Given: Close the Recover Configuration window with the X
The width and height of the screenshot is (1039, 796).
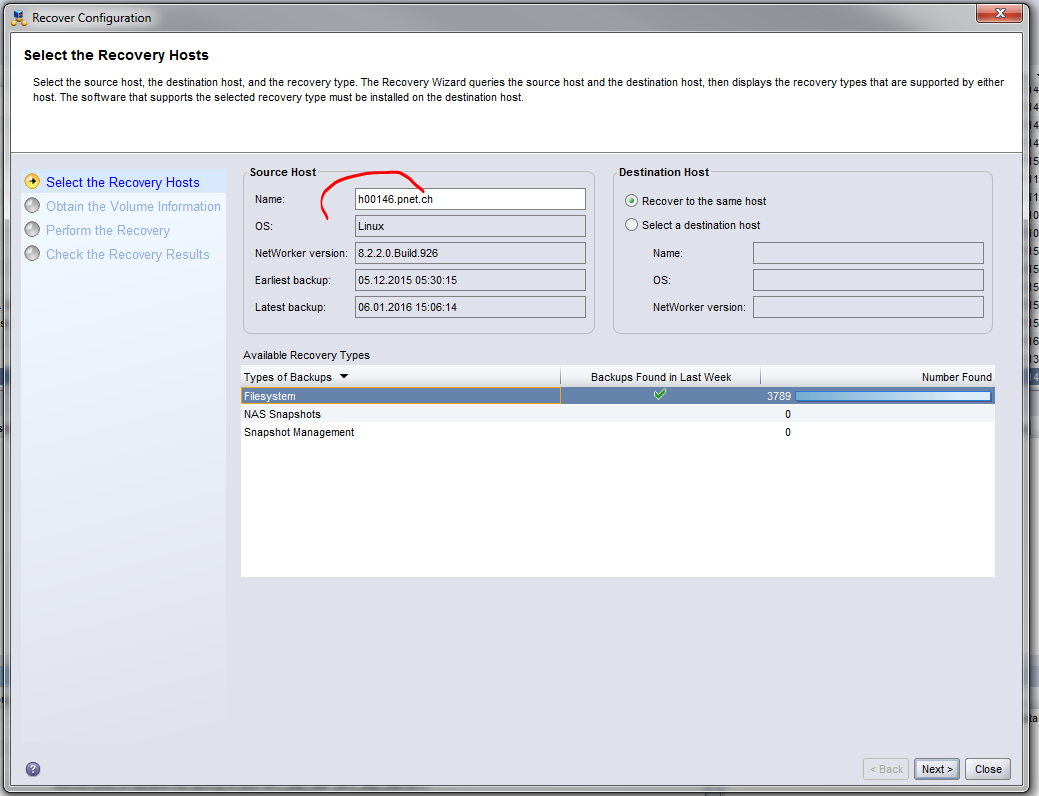Looking at the screenshot, I should [x=1000, y=13].
